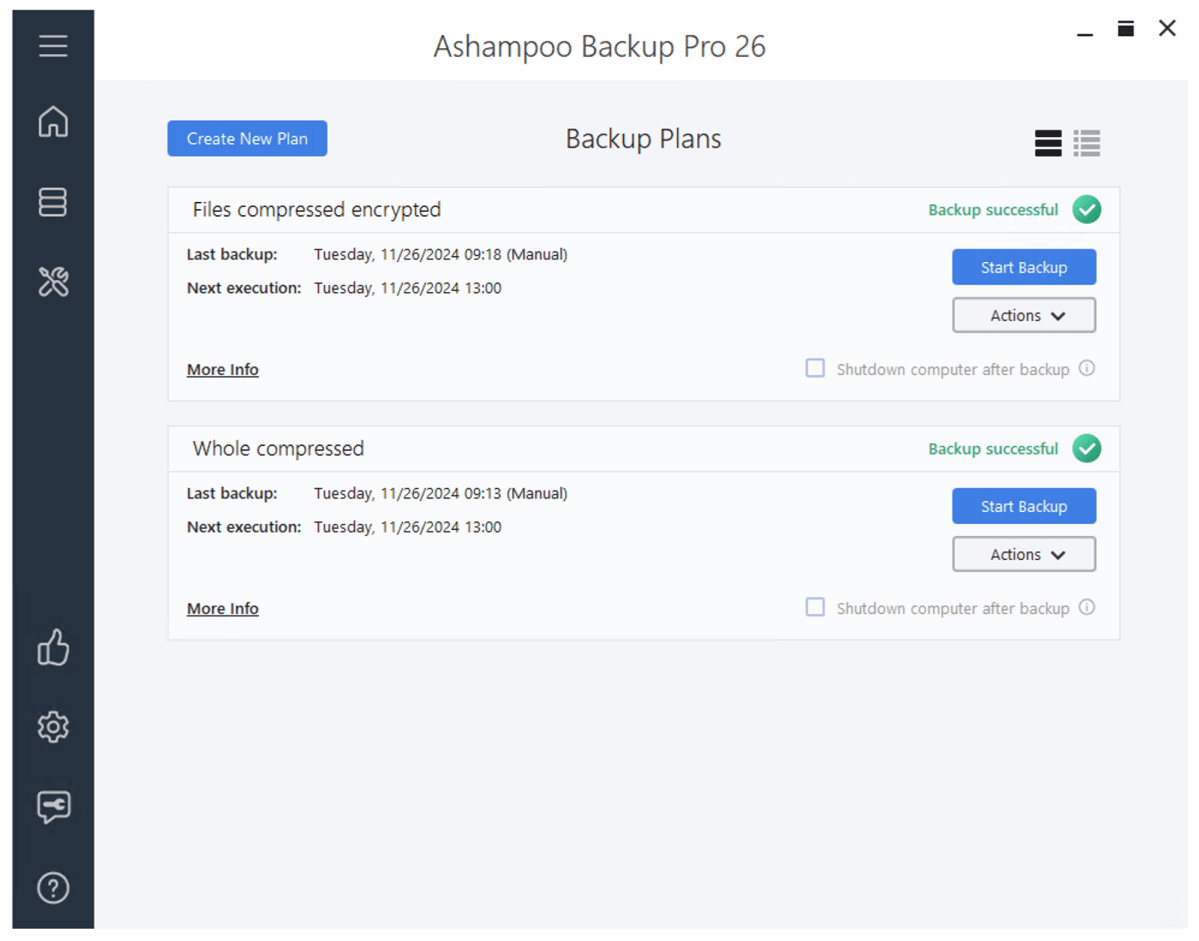This screenshot has height=941, width=1199.
Task: Expand Actions dropdown for Whole compressed
Action: (x=1024, y=555)
